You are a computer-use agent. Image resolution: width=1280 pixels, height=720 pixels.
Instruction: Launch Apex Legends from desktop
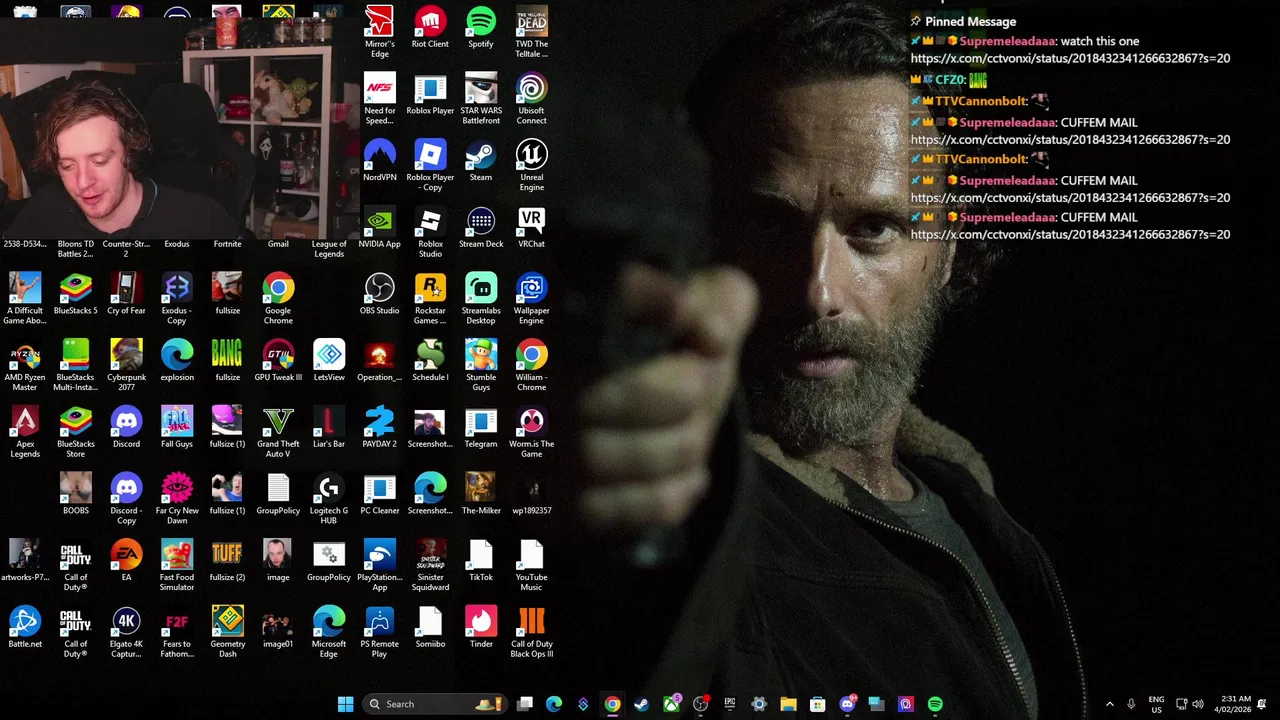point(25,432)
